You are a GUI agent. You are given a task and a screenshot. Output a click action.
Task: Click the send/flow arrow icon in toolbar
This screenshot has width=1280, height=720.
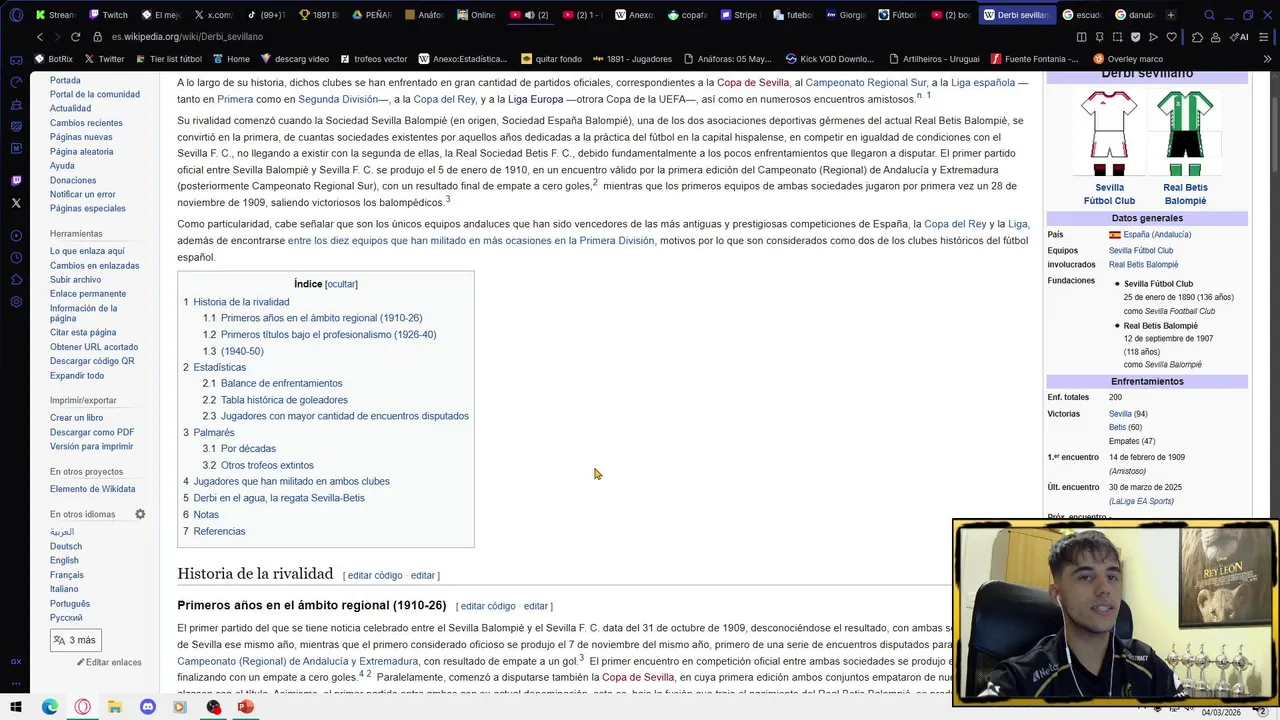click(1153, 37)
